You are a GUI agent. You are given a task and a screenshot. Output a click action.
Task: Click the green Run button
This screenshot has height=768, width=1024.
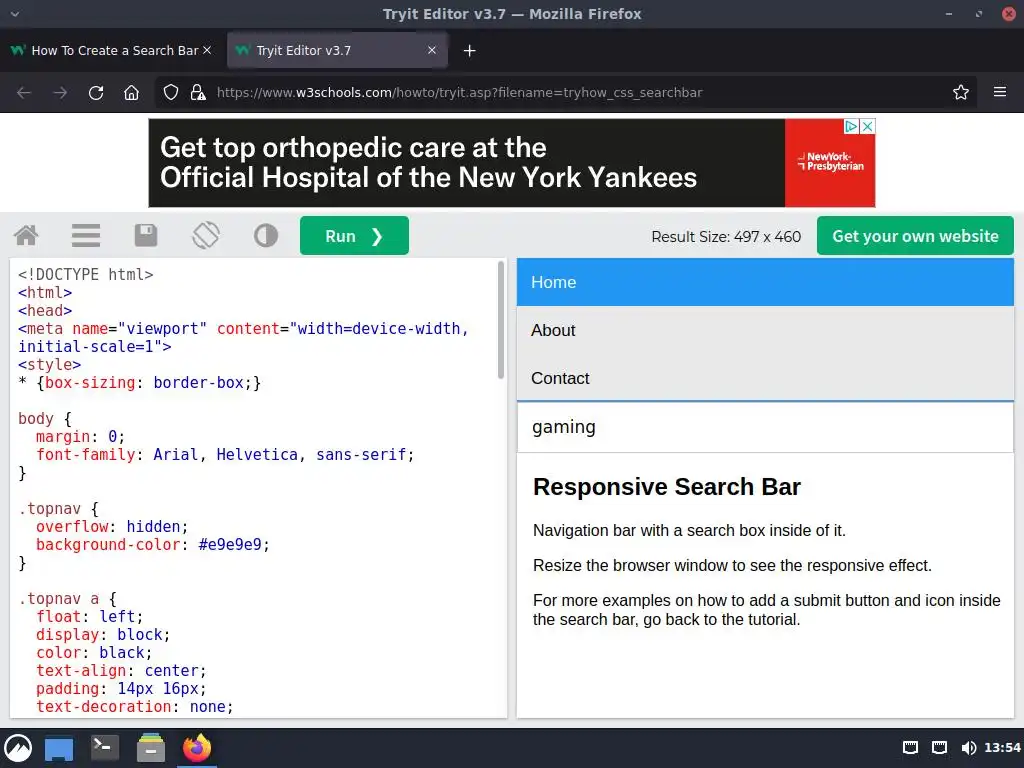(354, 236)
